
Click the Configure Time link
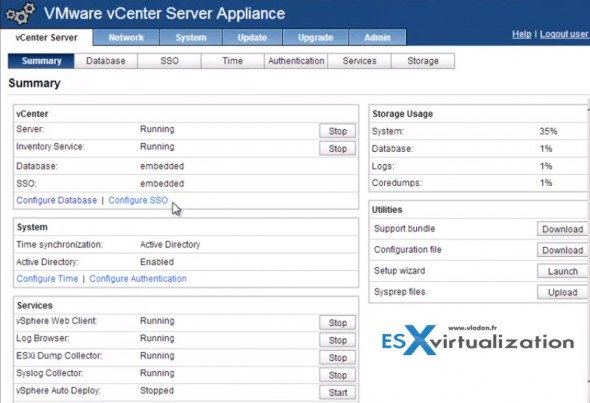[x=47, y=279]
